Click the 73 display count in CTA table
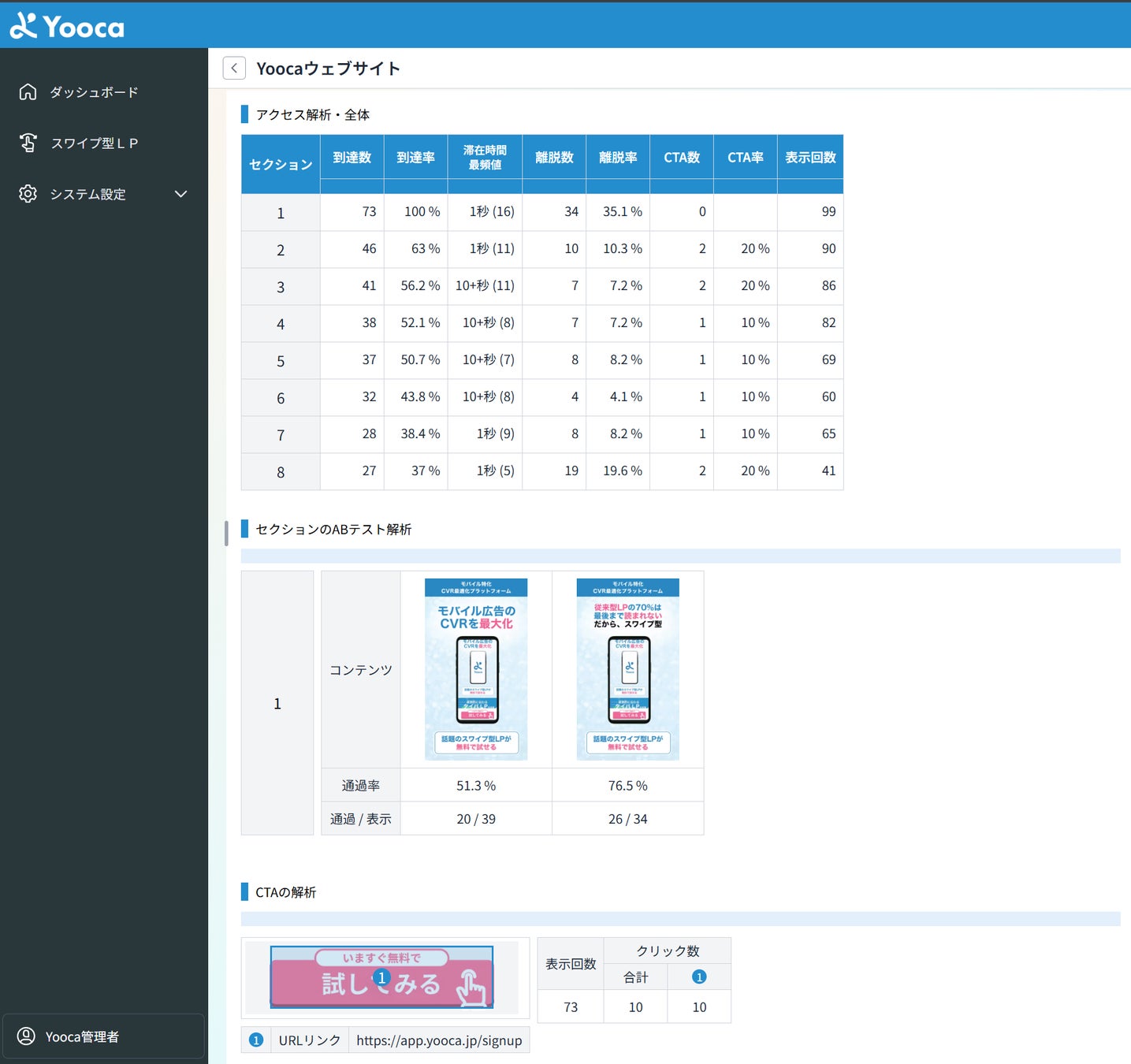 (x=571, y=1007)
